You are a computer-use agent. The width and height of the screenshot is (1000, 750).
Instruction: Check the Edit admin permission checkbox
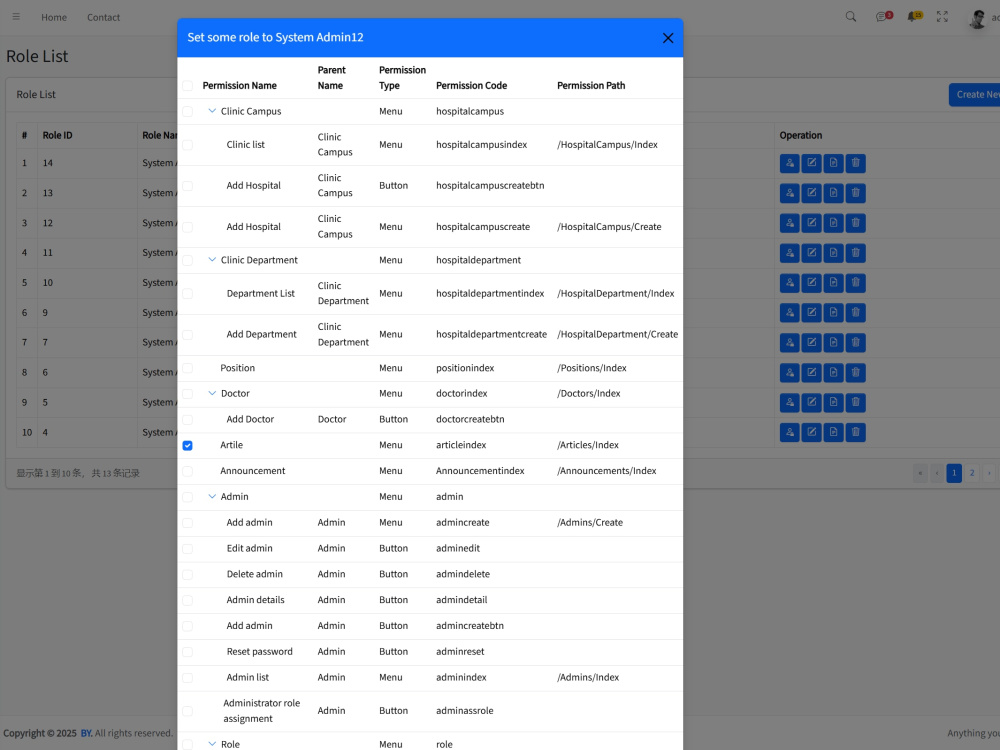tap(188, 548)
